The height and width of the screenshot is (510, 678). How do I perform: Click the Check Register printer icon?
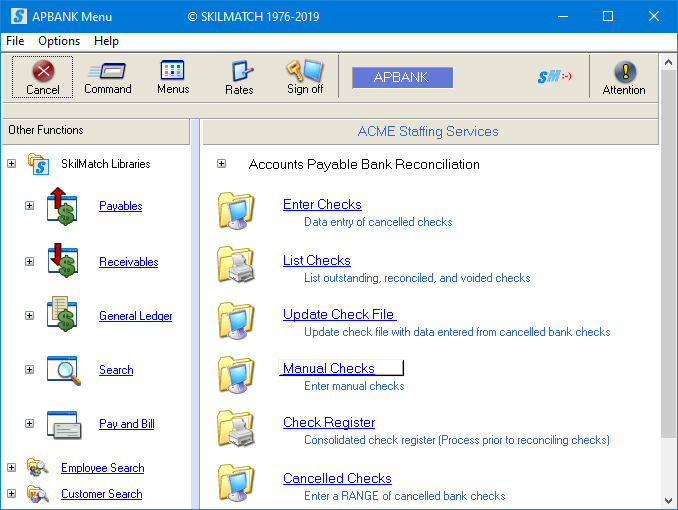coord(236,429)
